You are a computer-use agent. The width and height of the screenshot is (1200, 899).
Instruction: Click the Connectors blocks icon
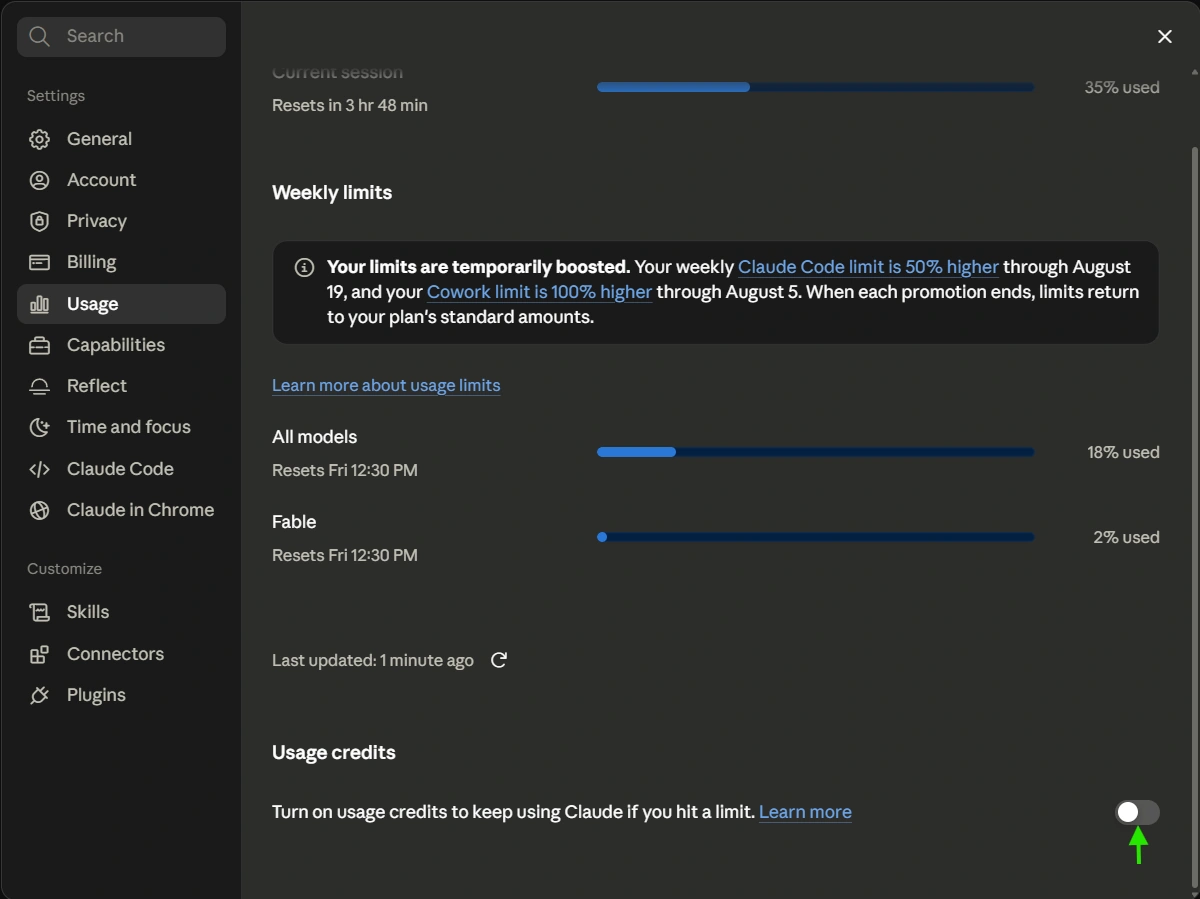(x=39, y=654)
